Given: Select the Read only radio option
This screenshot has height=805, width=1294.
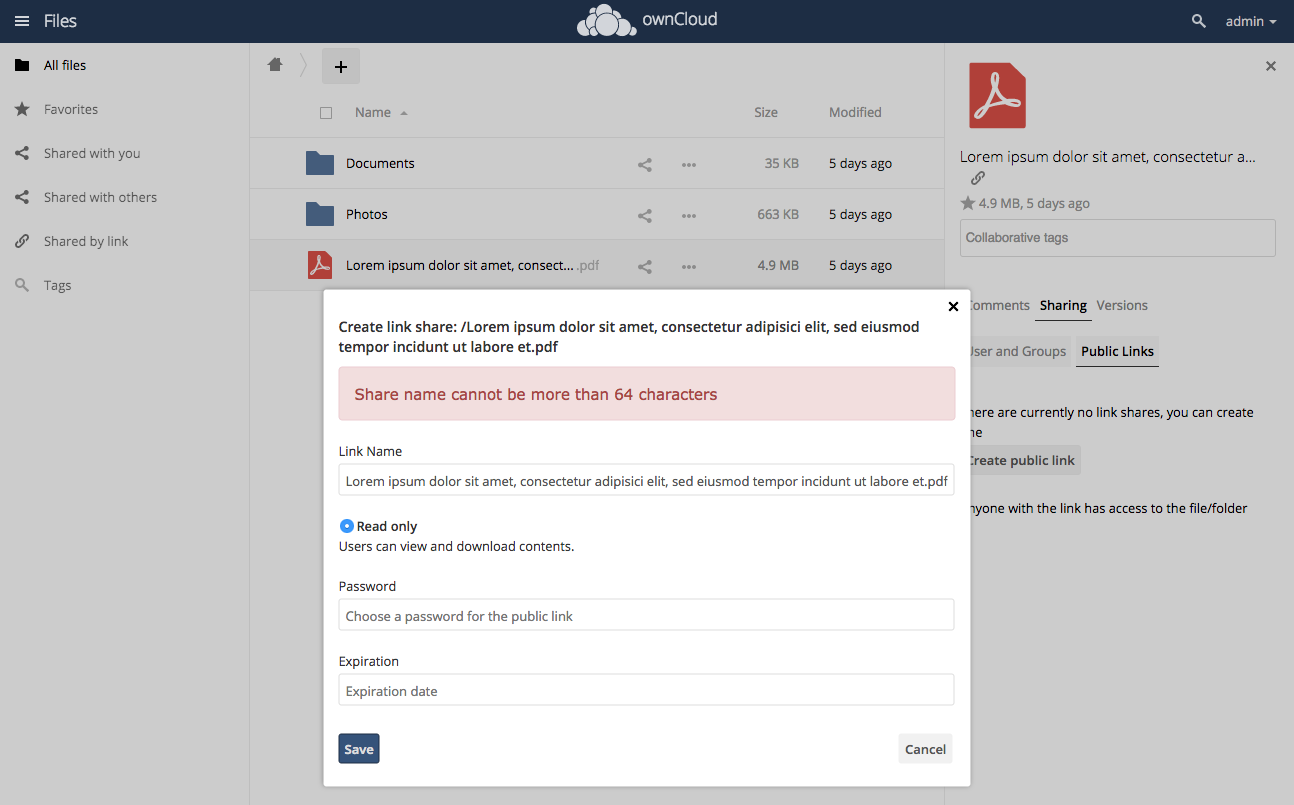Looking at the screenshot, I should [347, 526].
